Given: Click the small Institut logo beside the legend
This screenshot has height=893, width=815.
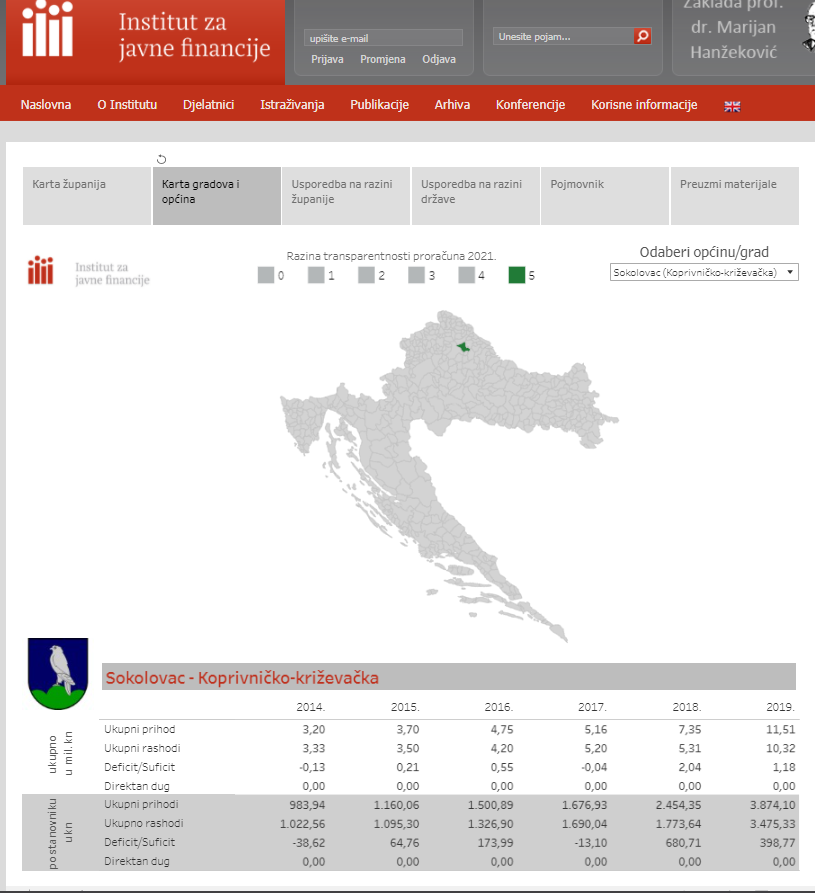Looking at the screenshot, I should coord(89,273).
